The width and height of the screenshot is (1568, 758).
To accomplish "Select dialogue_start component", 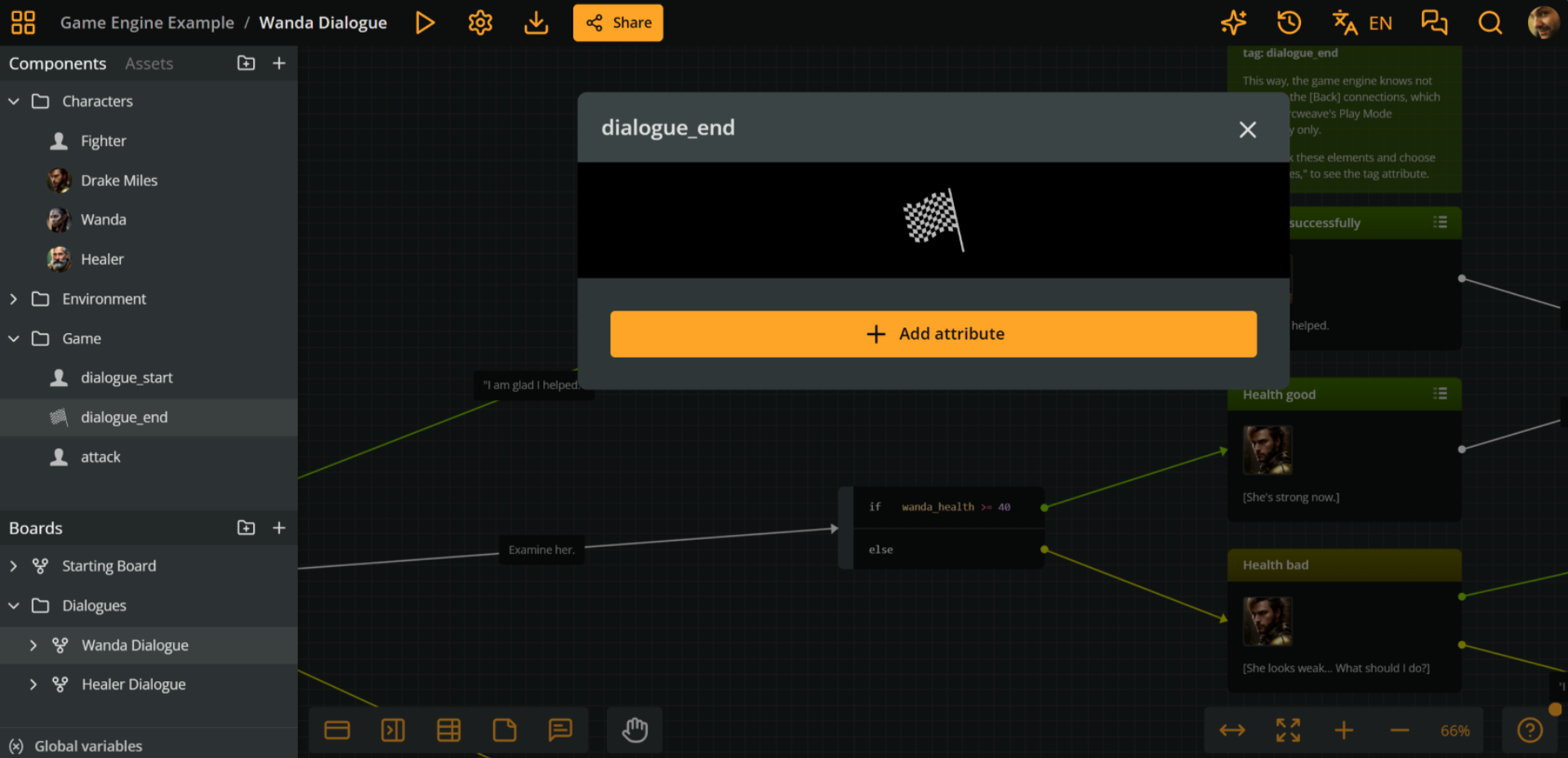I will pos(149,378).
